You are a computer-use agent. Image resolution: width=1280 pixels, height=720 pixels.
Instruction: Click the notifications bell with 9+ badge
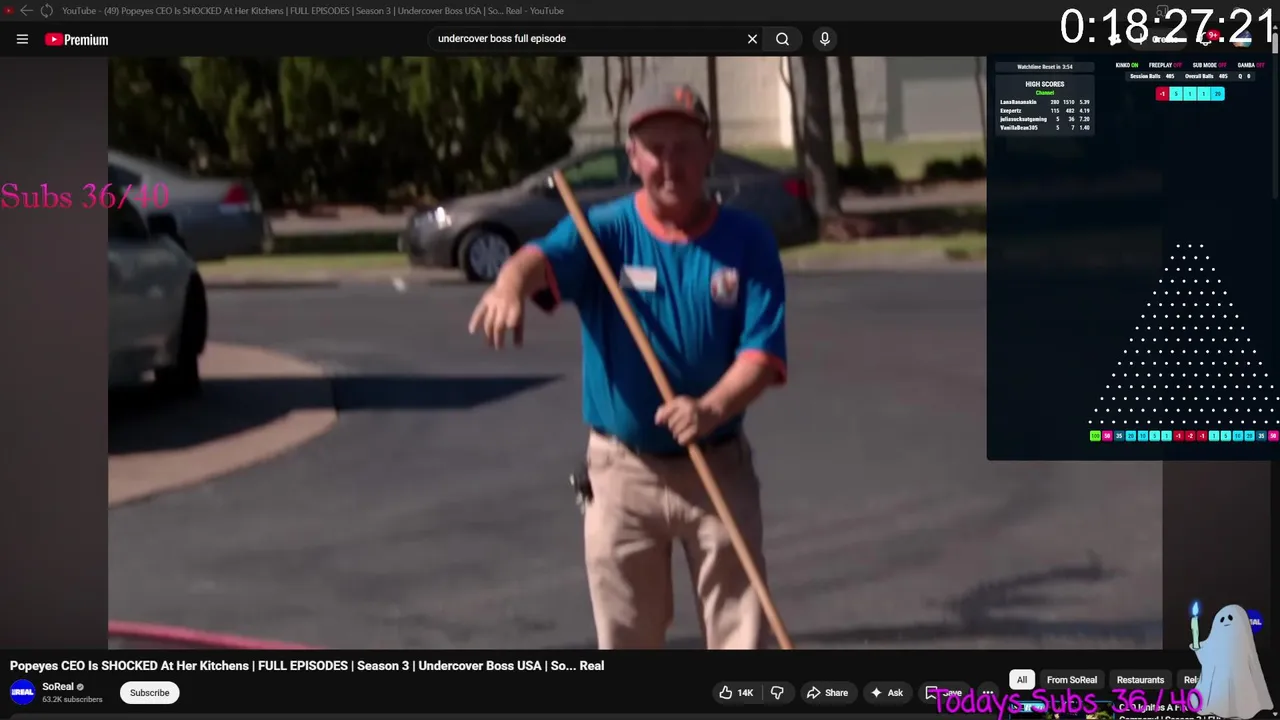coord(1207,39)
